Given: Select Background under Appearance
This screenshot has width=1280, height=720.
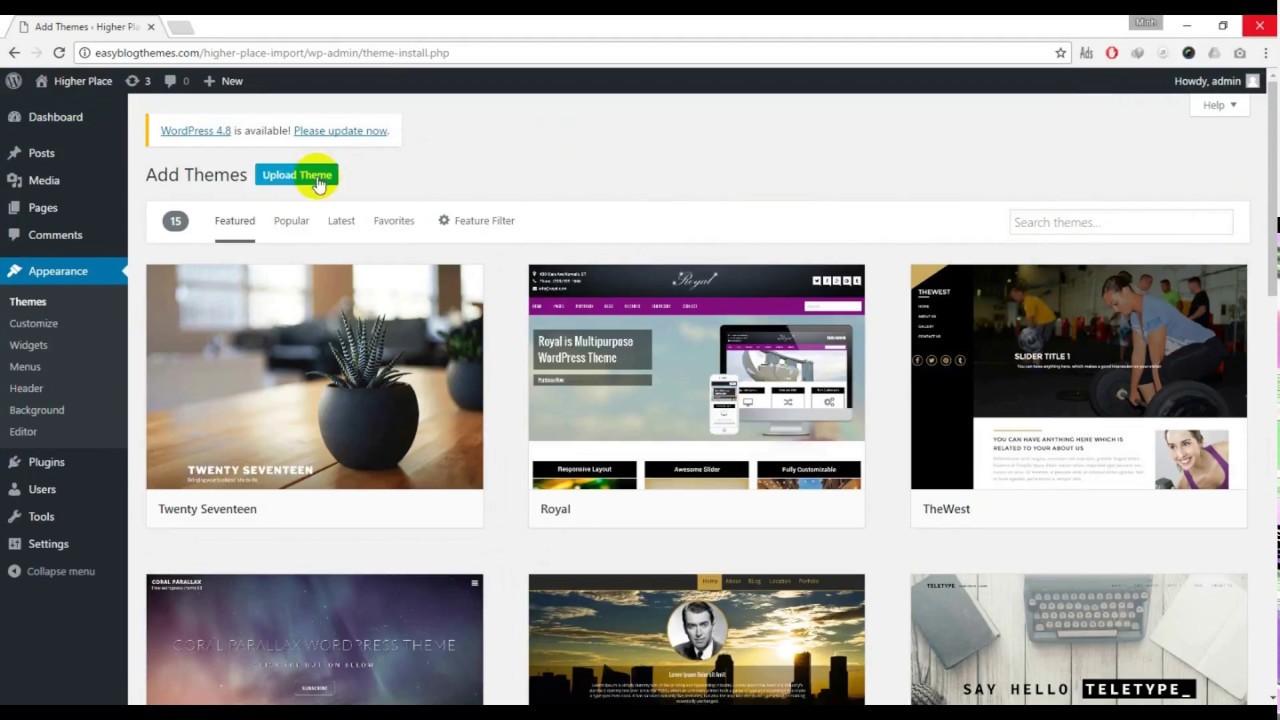Looking at the screenshot, I should (x=37, y=410).
